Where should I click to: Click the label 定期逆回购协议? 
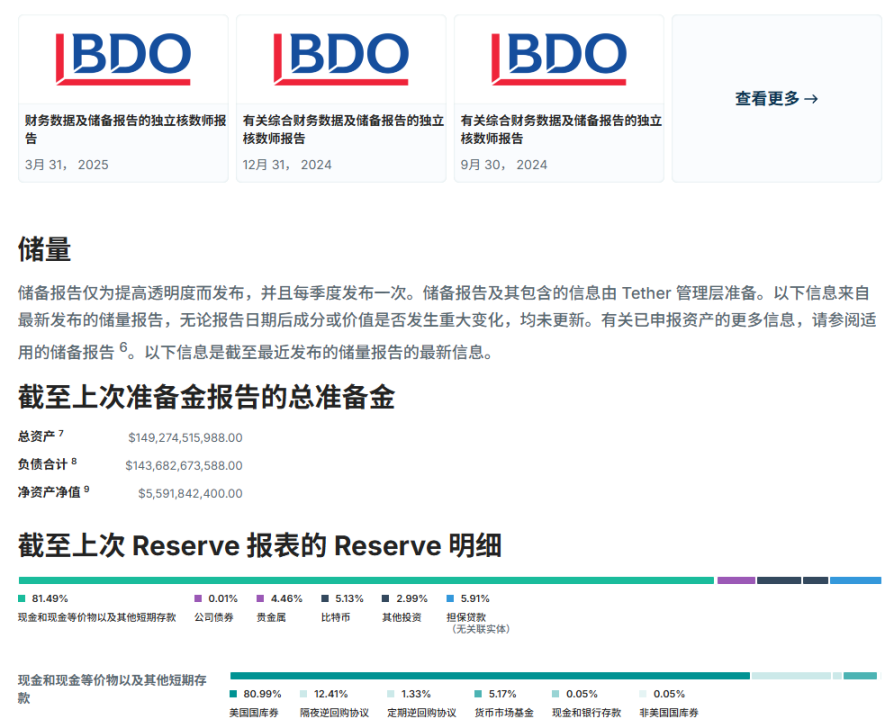(421, 713)
